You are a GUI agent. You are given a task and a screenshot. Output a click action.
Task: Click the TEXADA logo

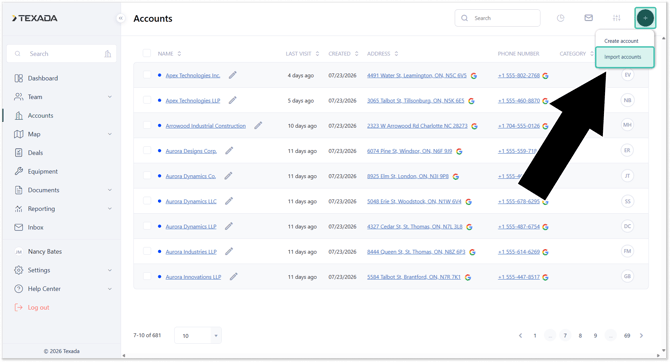pyautogui.click(x=35, y=18)
